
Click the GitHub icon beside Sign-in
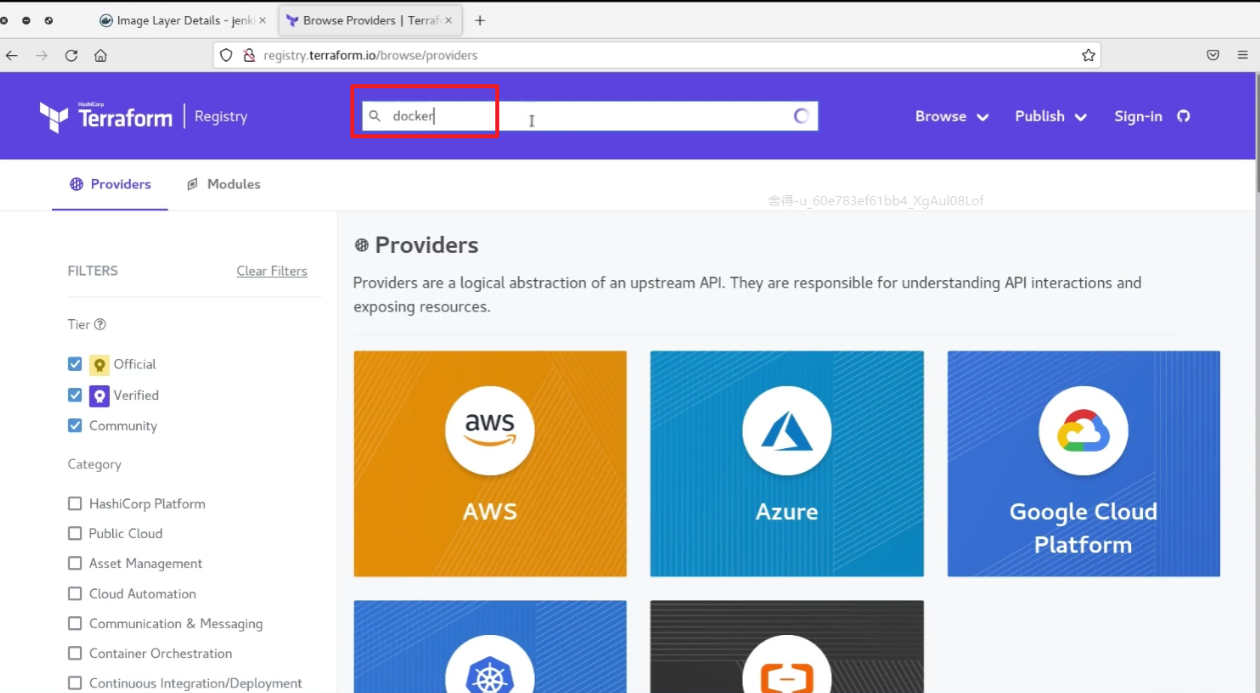click(1184, 116)
